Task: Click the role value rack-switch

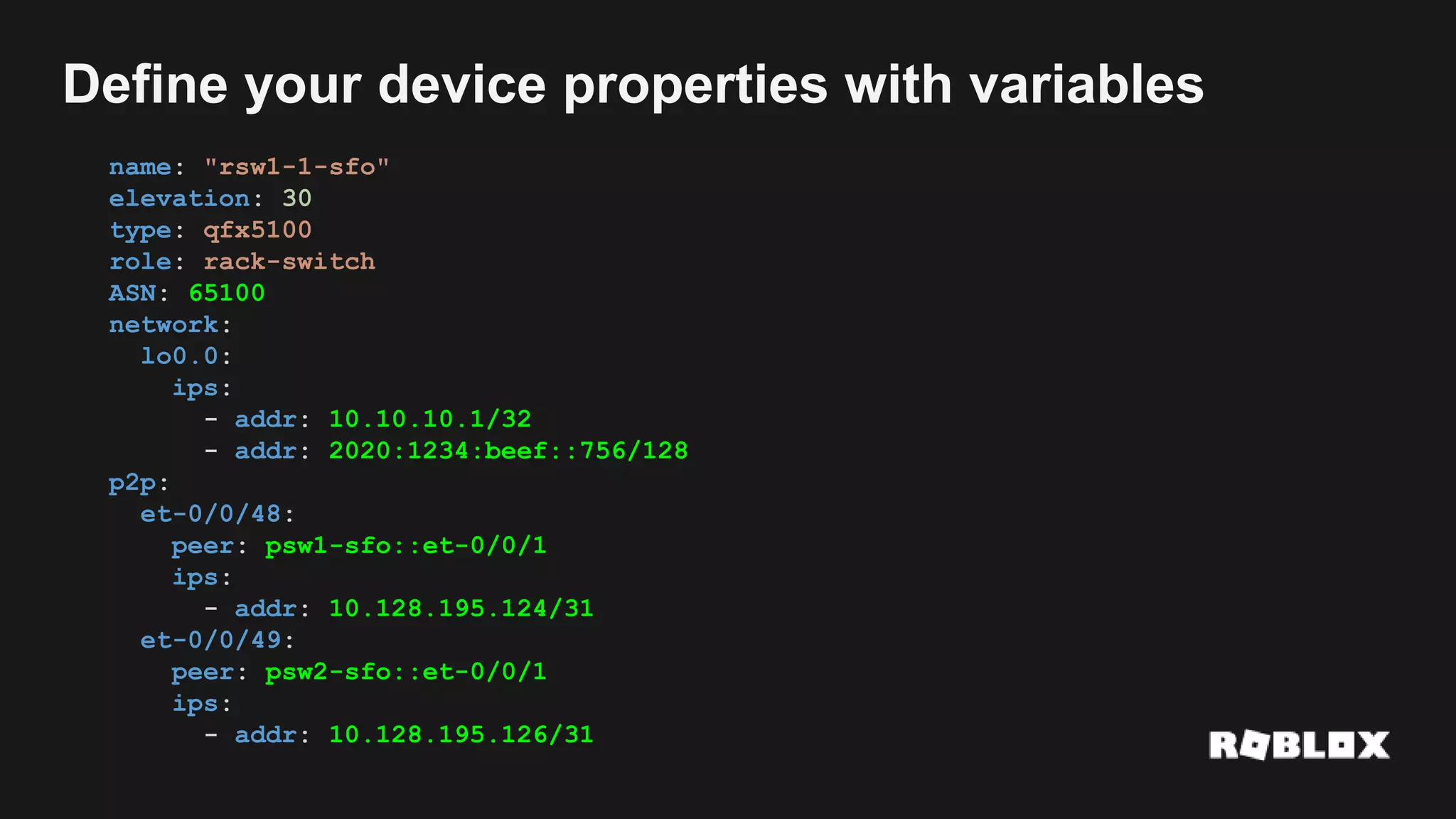Action: 289,262
